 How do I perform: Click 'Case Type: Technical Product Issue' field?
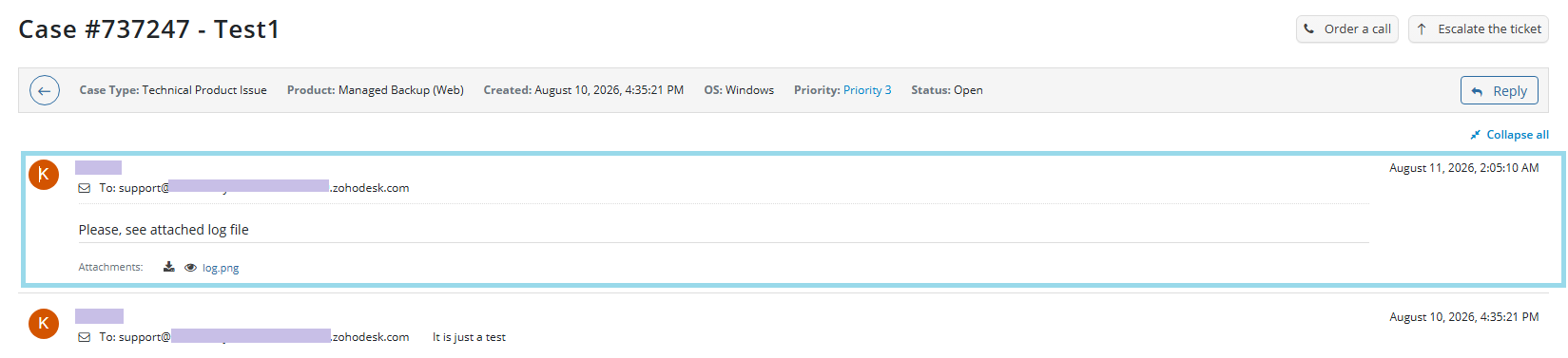173,90
